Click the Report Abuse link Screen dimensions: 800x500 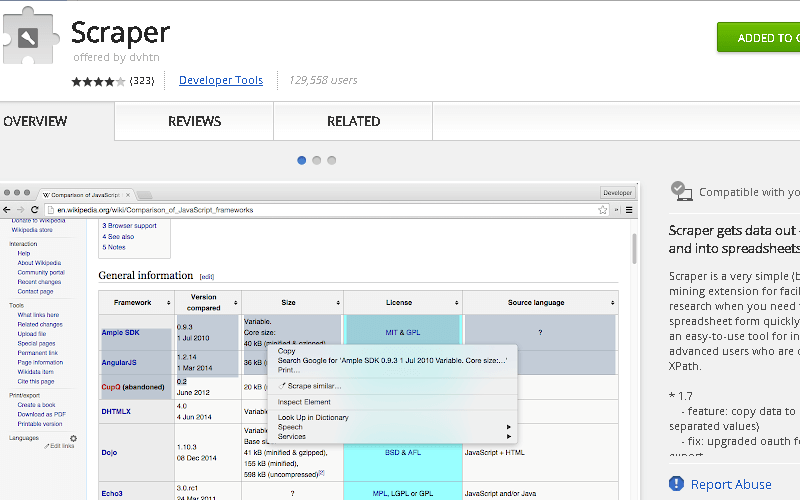click(731, 484)
